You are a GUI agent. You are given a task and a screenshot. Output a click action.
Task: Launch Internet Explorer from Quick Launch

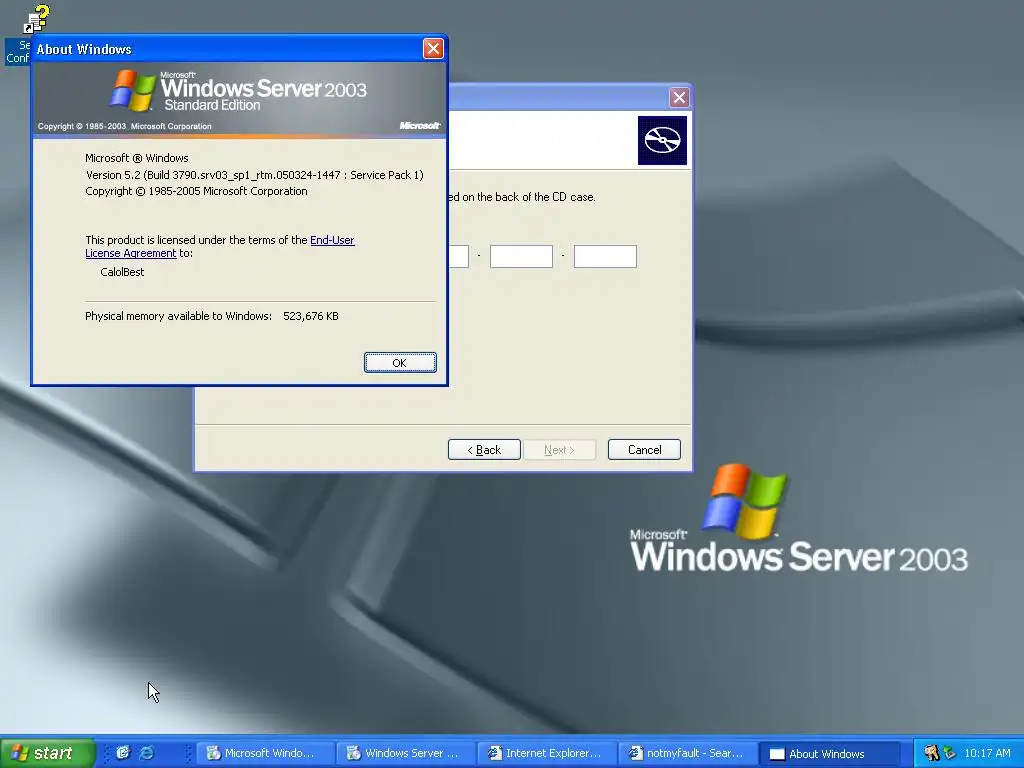coord(147,753)
